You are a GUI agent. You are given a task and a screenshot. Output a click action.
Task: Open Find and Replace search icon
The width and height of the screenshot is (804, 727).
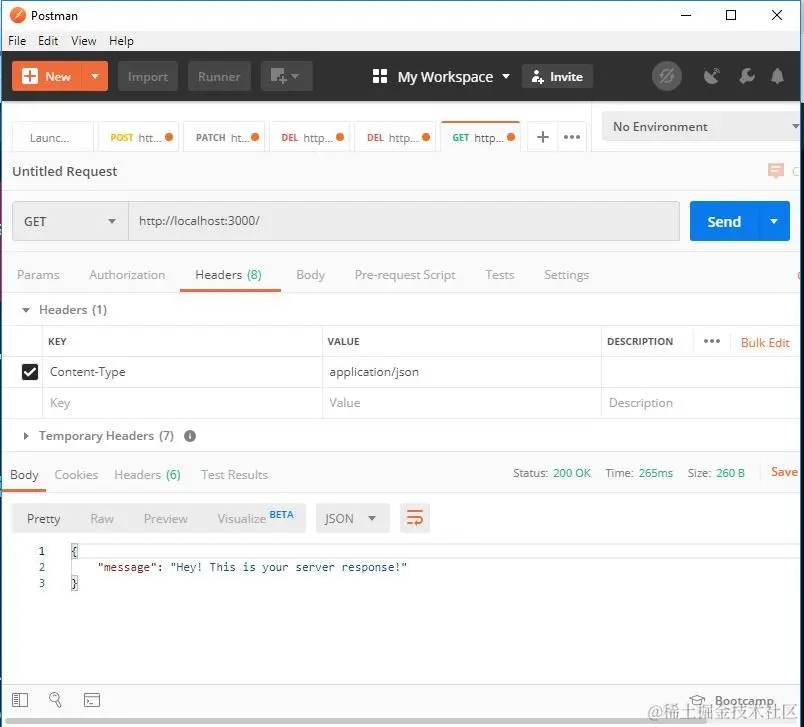point(55,700)
